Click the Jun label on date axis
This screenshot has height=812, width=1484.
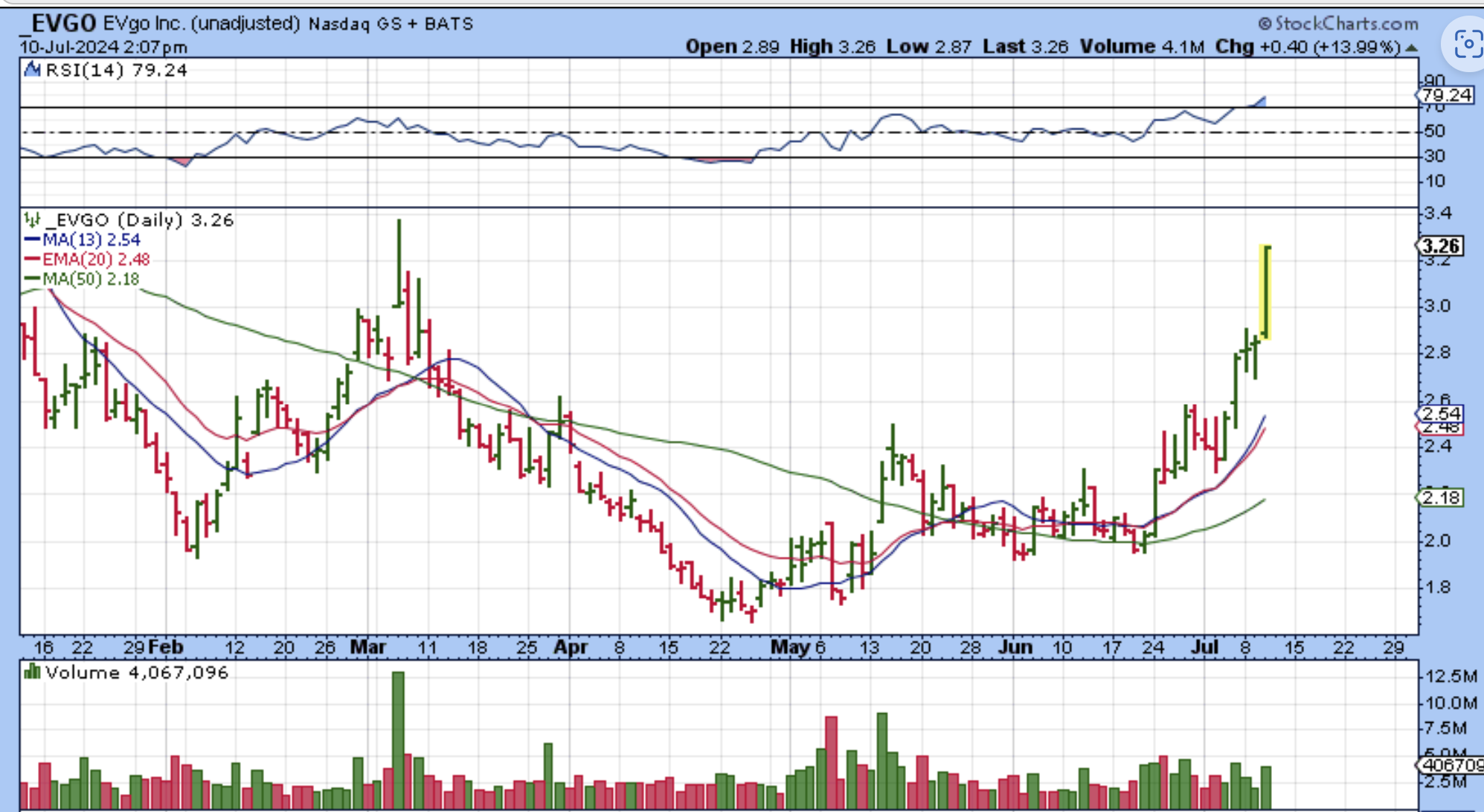[1015, 647]
